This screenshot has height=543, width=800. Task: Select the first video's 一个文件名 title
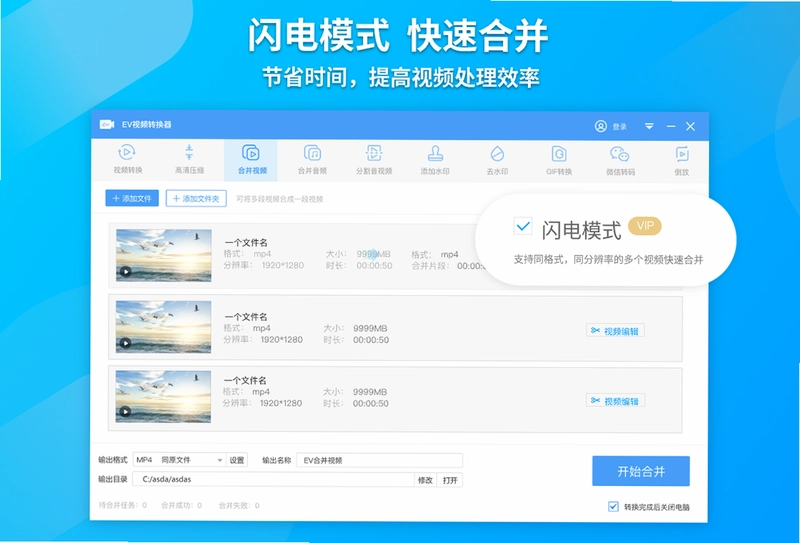(x=246, y=242)
